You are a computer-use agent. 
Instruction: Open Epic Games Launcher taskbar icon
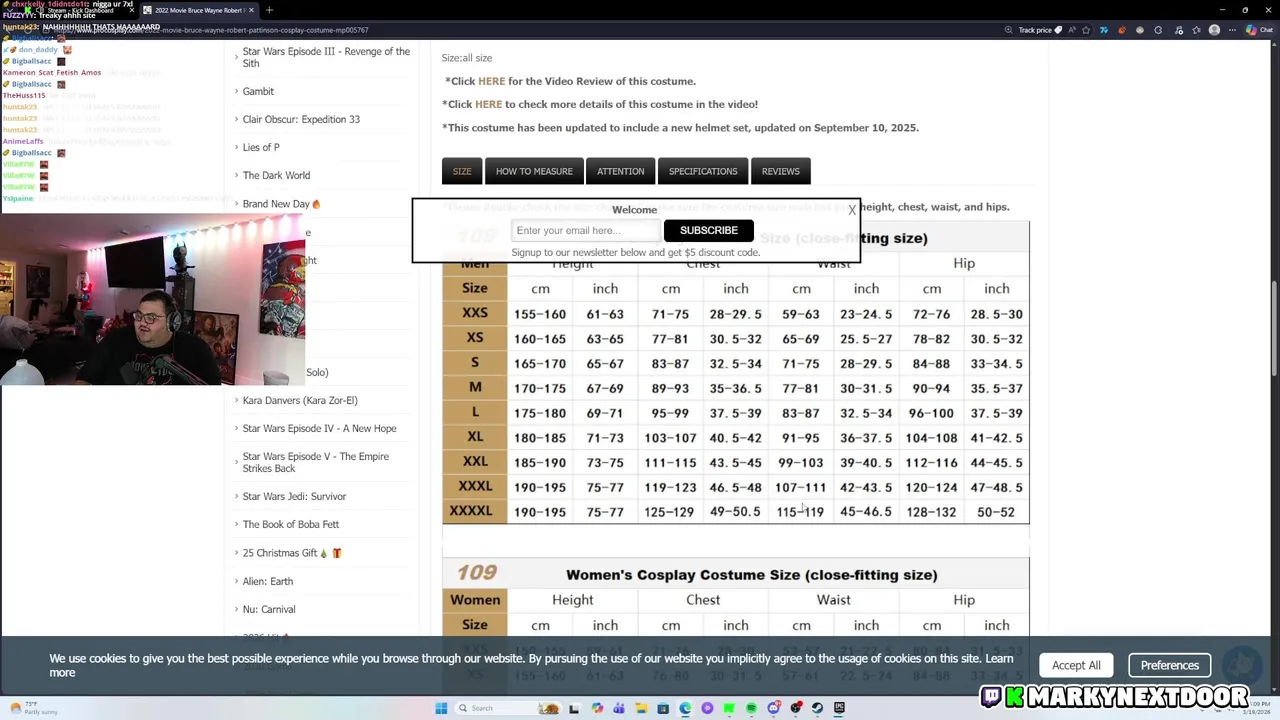(x=839, y=708)
